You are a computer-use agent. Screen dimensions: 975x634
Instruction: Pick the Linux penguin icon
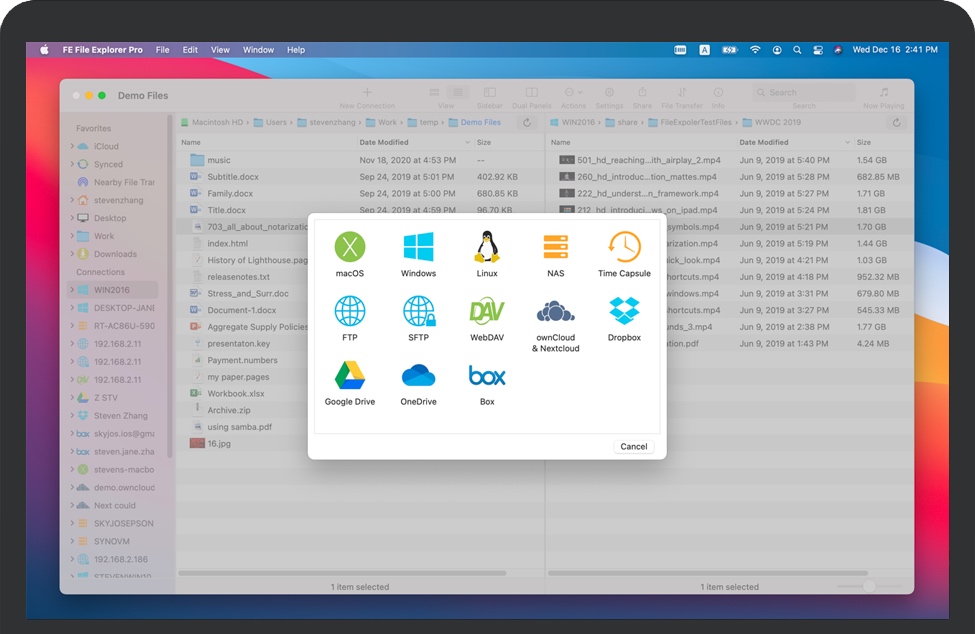click(x=487, y=247)
